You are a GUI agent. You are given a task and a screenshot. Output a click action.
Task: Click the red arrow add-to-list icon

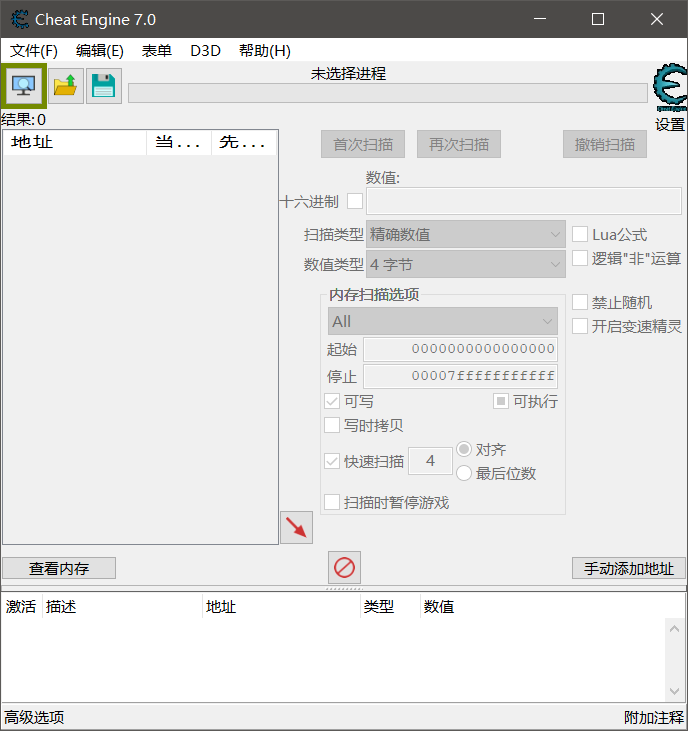pyautogui.click(x=296, y=527)
